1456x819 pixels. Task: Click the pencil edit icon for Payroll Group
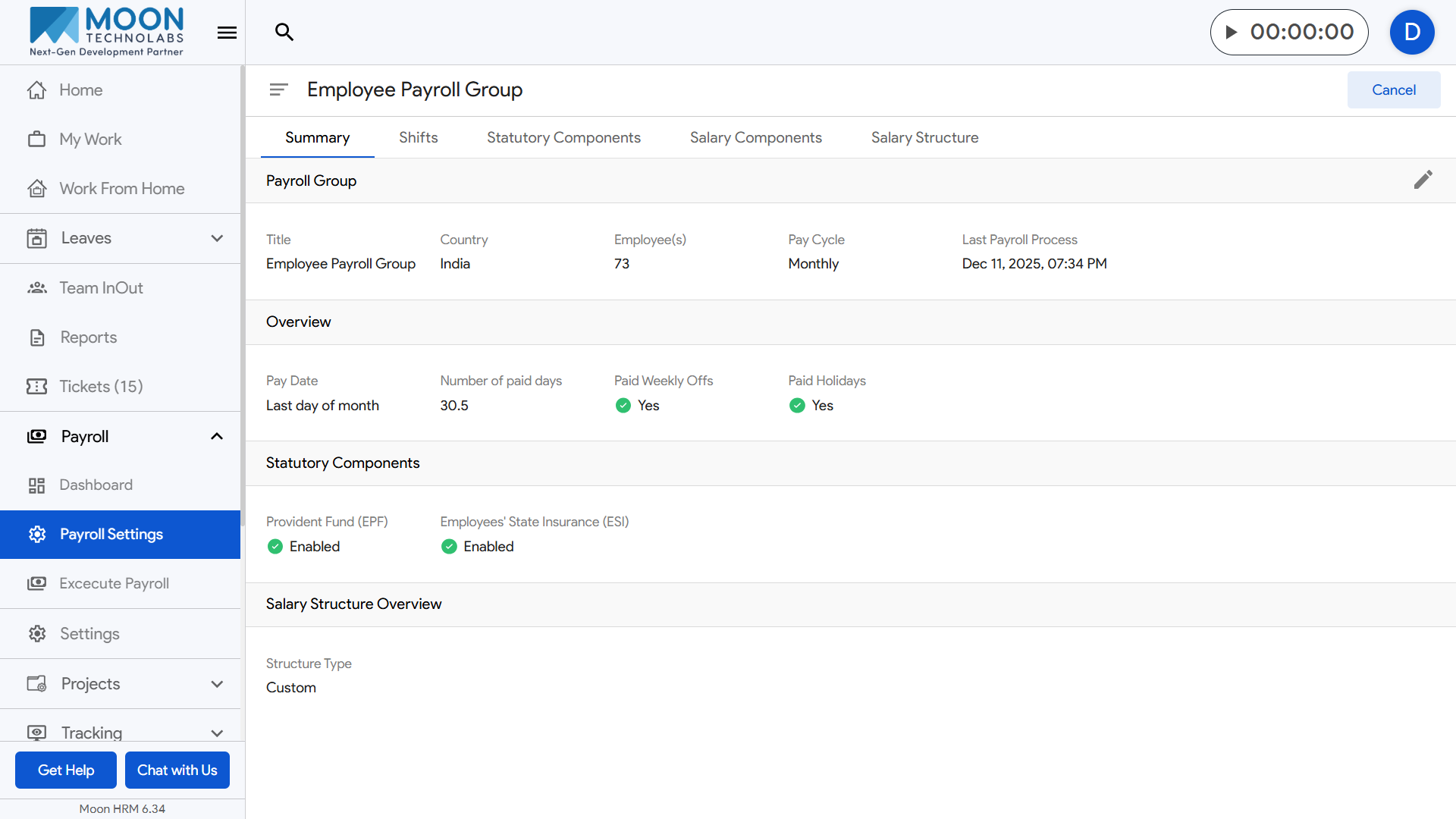1423,180
